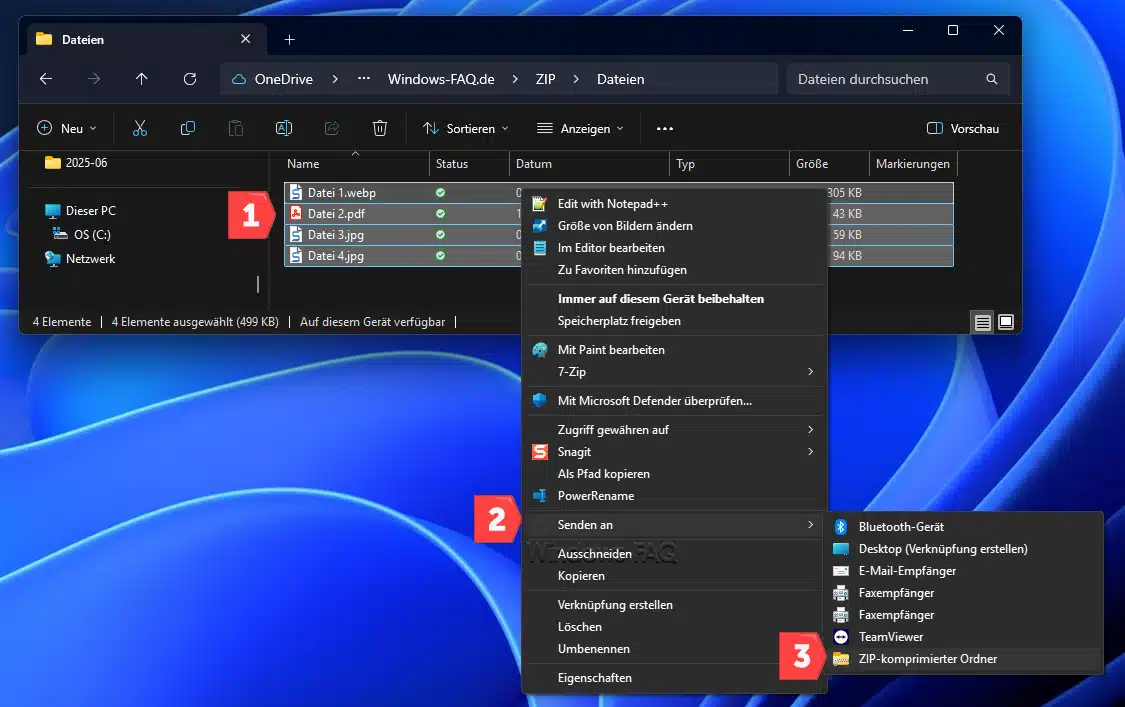Go up one folder level
The image size is (1125, 707).
click(x=142, y=79)
